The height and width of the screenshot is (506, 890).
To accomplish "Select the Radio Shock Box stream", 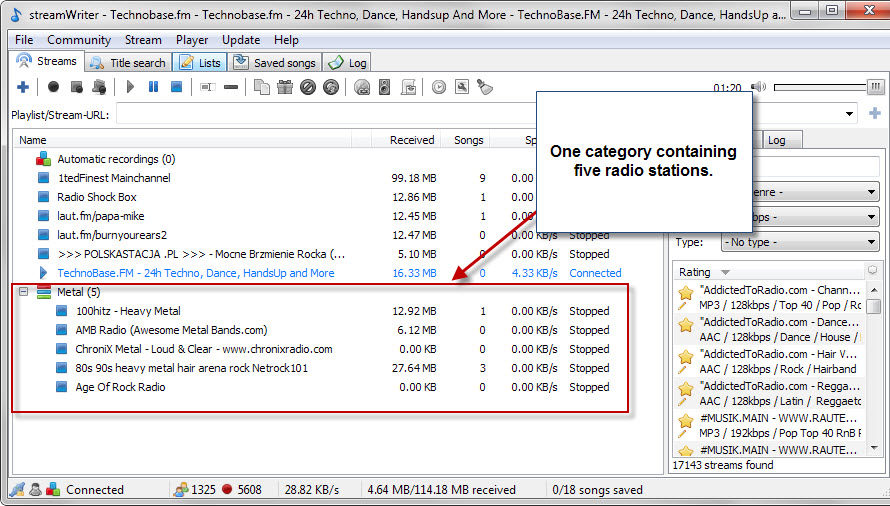I will point(96,197).
